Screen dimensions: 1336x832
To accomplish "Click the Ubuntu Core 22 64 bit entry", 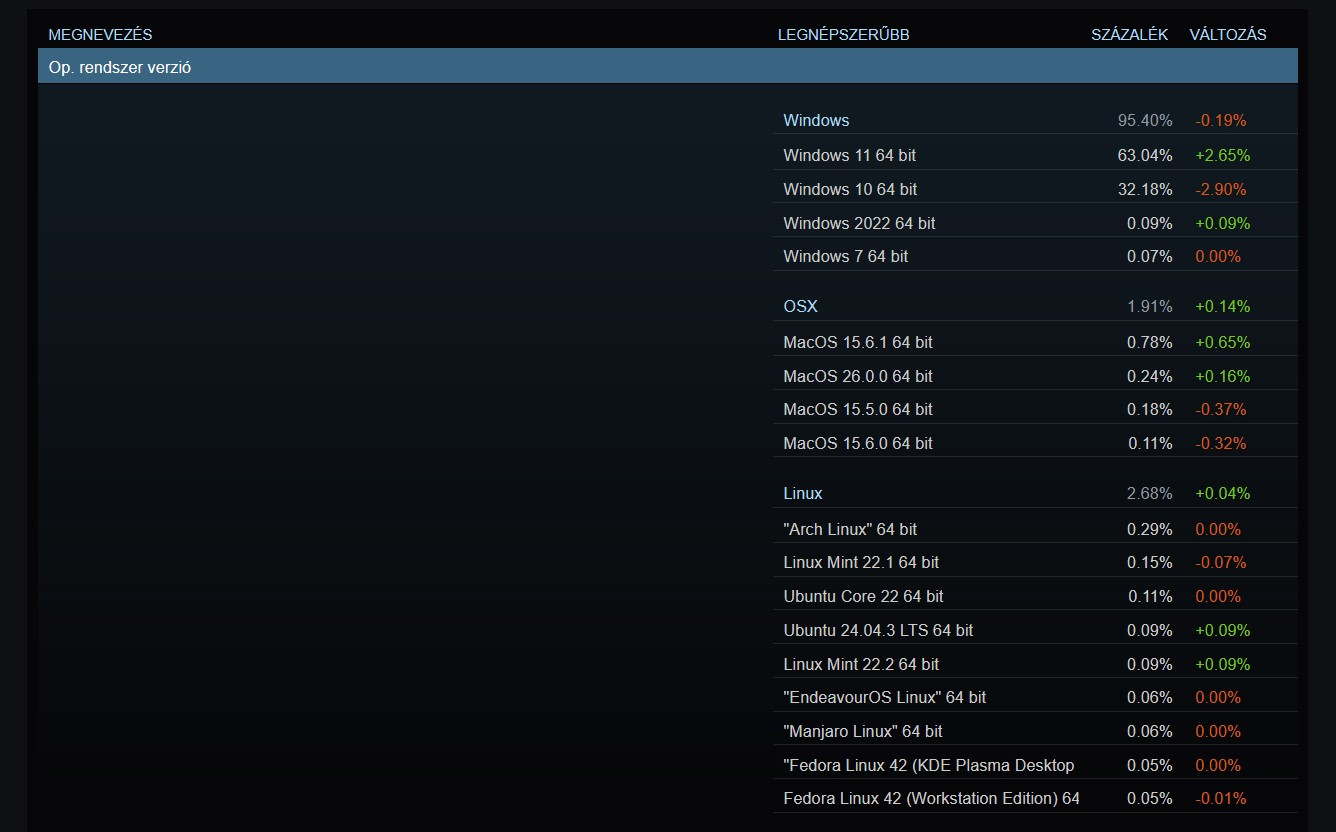I will (863, 596).
